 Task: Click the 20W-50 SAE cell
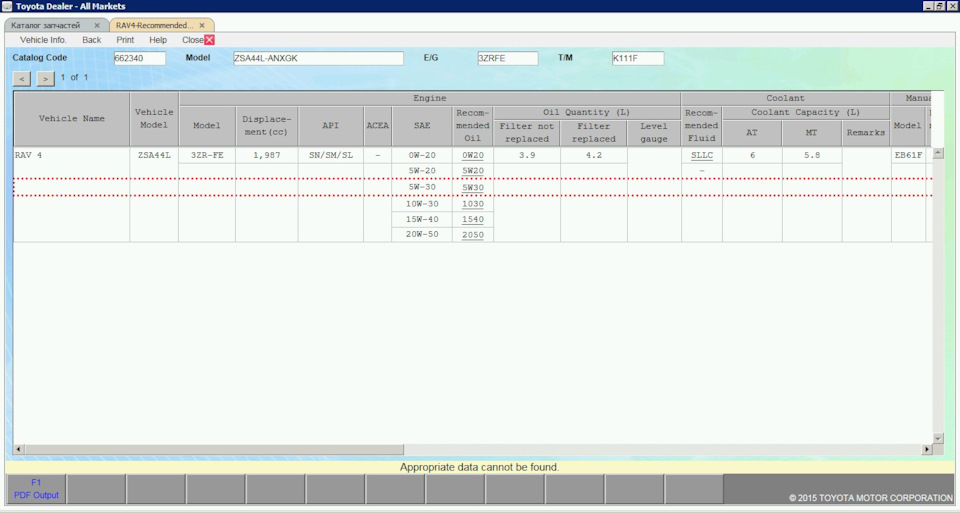[422, 234]
